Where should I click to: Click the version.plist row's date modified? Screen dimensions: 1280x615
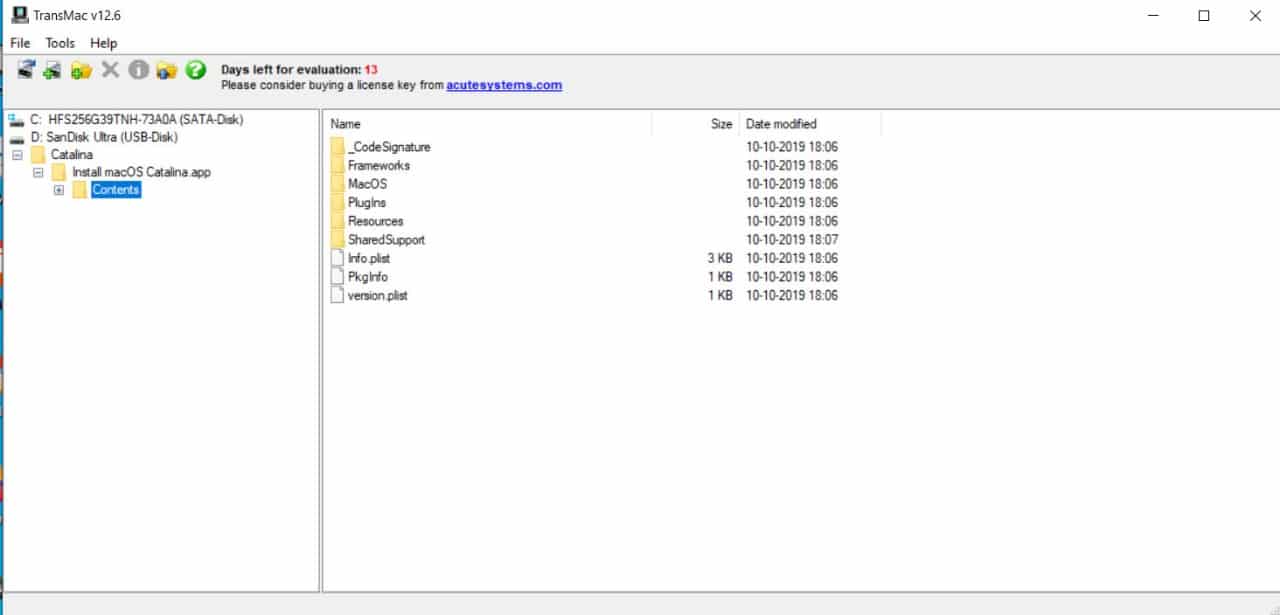792,295
